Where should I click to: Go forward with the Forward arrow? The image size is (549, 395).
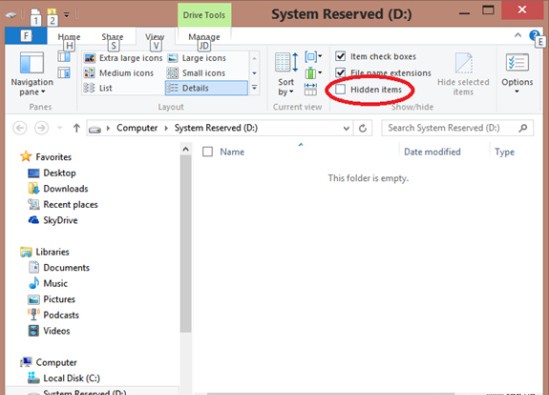coord(41,128)
